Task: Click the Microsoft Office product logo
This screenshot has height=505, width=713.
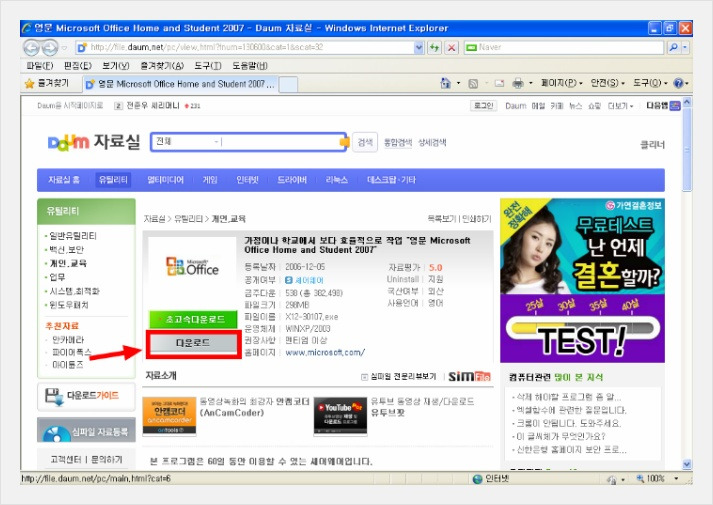Action: coord(192,267)
